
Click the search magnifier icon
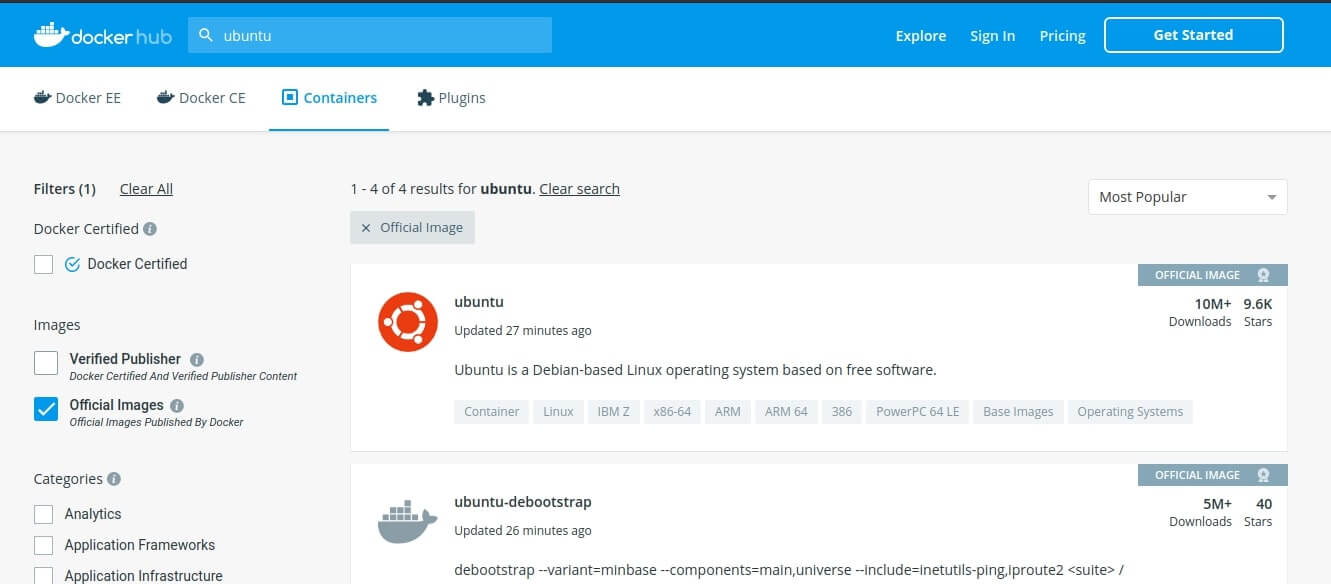206,35
